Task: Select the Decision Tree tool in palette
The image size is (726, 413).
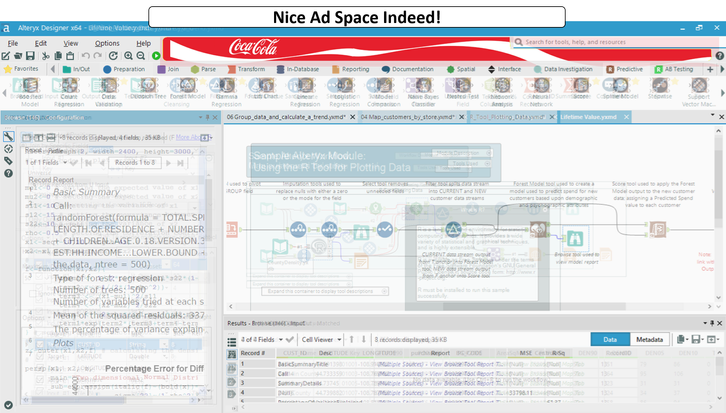Action: tap(148, 89)
